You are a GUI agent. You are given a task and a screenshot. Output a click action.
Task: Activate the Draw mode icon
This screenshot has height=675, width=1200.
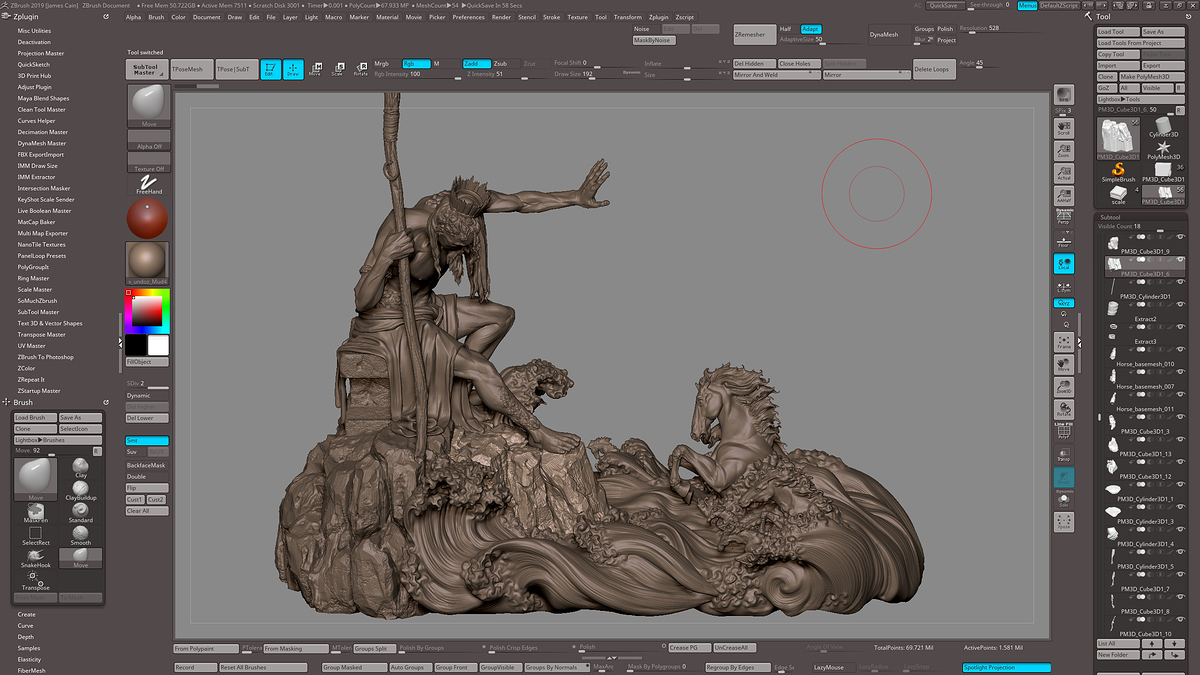(x=293, y=69)
